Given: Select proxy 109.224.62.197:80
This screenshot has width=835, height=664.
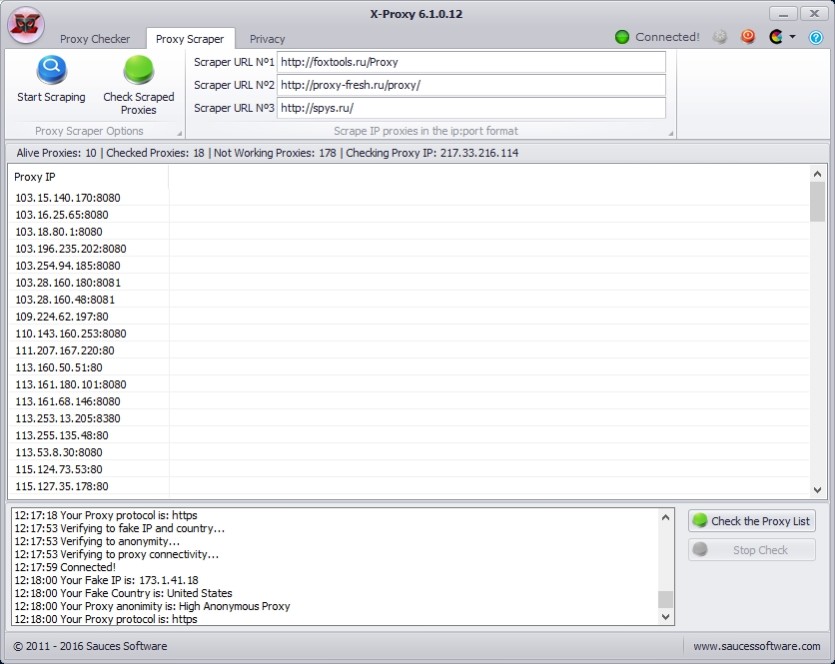Looking at the screenshot, I should pyautogui.click(x=62, y=317).
